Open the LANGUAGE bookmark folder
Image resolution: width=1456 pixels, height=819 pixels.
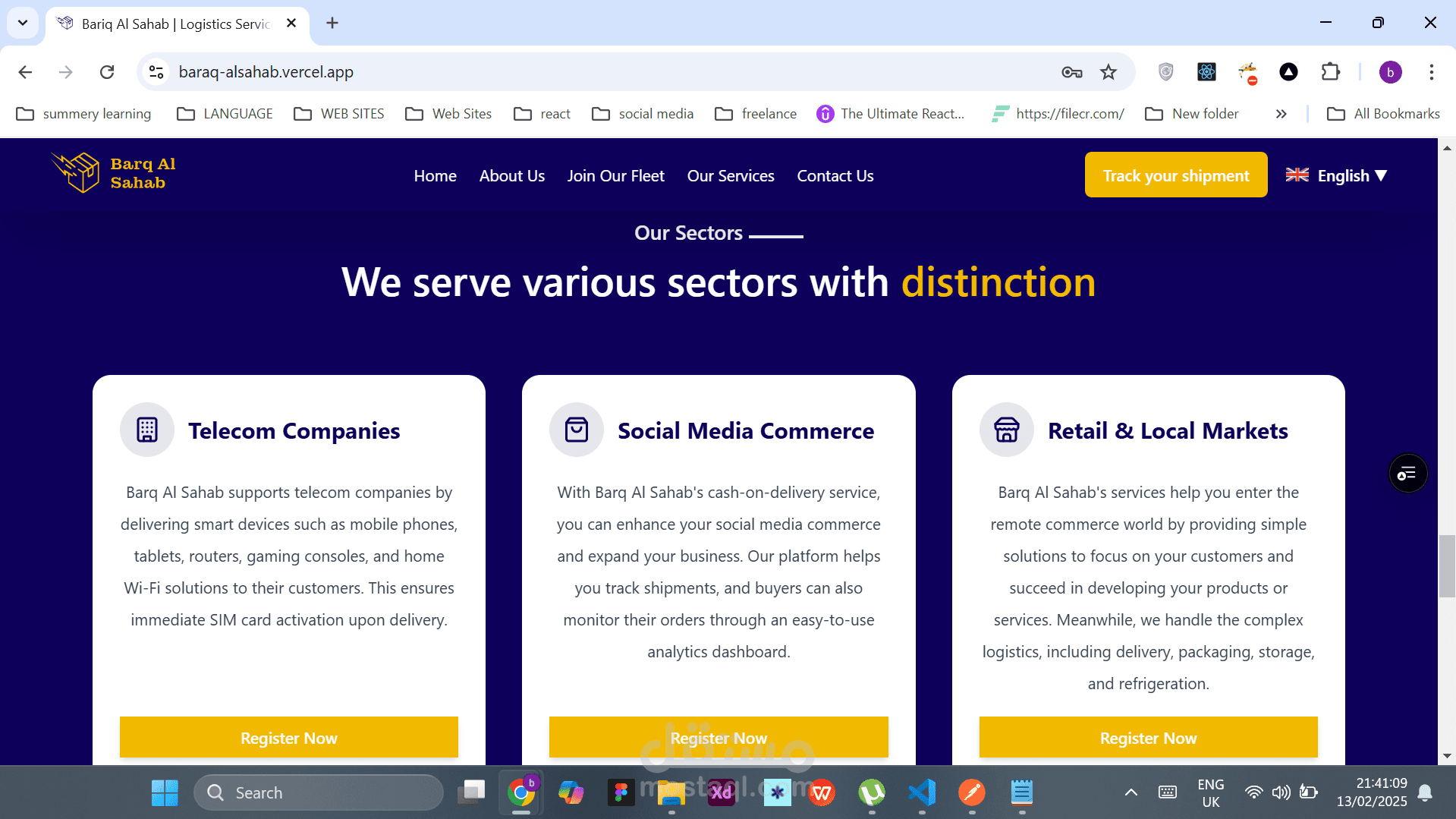(225, 114)
